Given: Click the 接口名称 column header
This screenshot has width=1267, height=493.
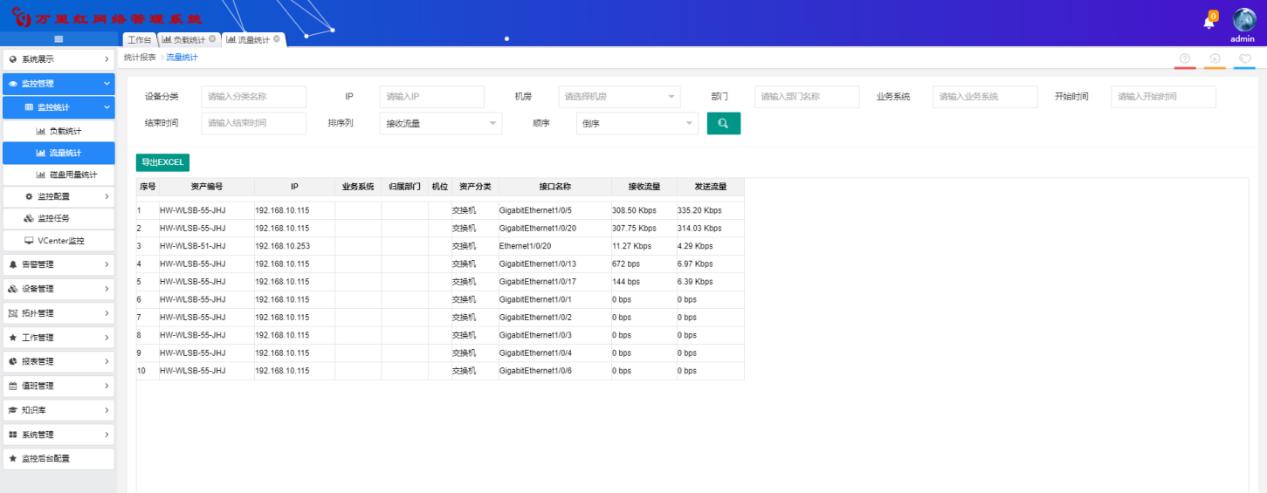Looking at the screenshot, I should pyautogui.click(x=554, y=187).
